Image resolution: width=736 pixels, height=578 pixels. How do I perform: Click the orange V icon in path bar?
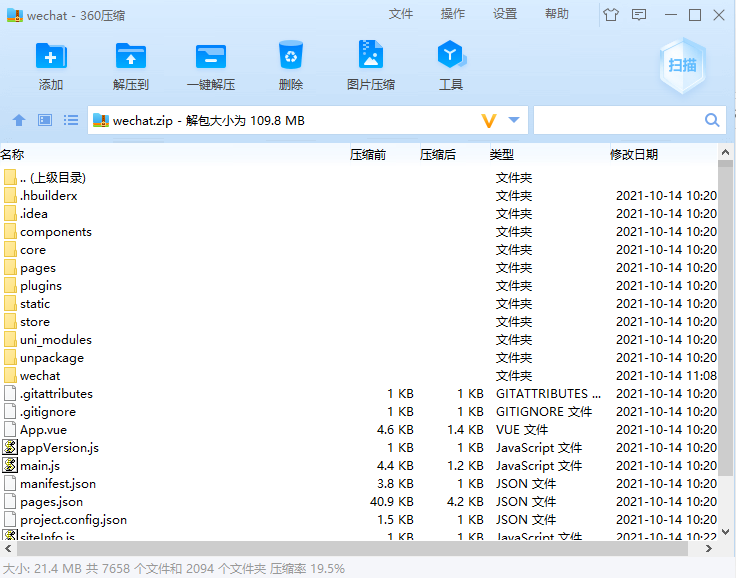tap(489, 121)
